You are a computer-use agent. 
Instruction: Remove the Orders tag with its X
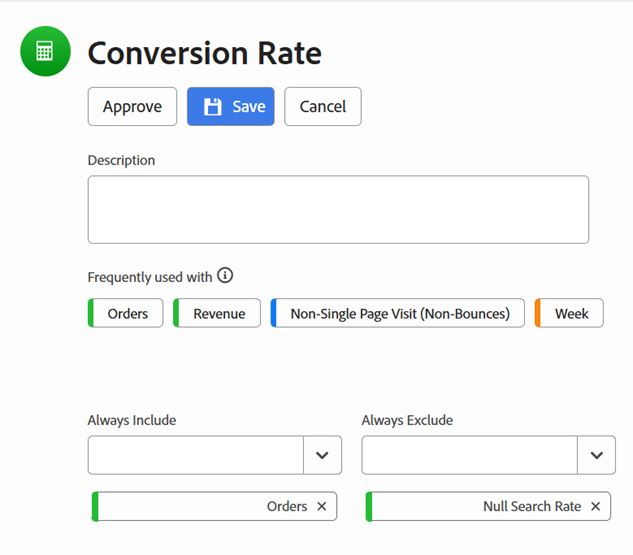(321, 507)
